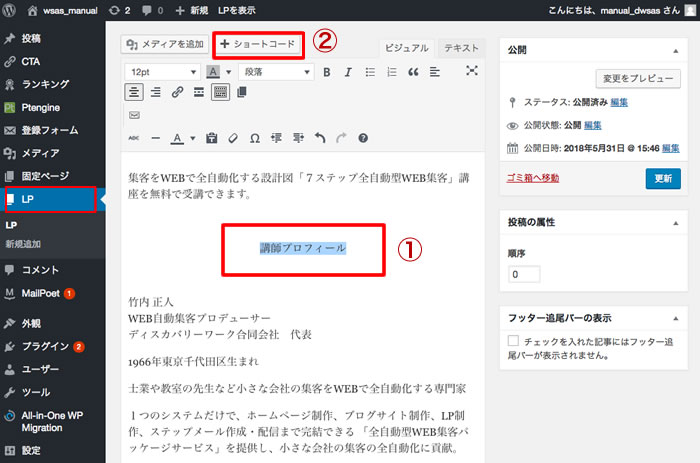This screenshot has width=700, height=463.
Task: Open fullscreen distraction-free writing mode
Action: [471, 71]
